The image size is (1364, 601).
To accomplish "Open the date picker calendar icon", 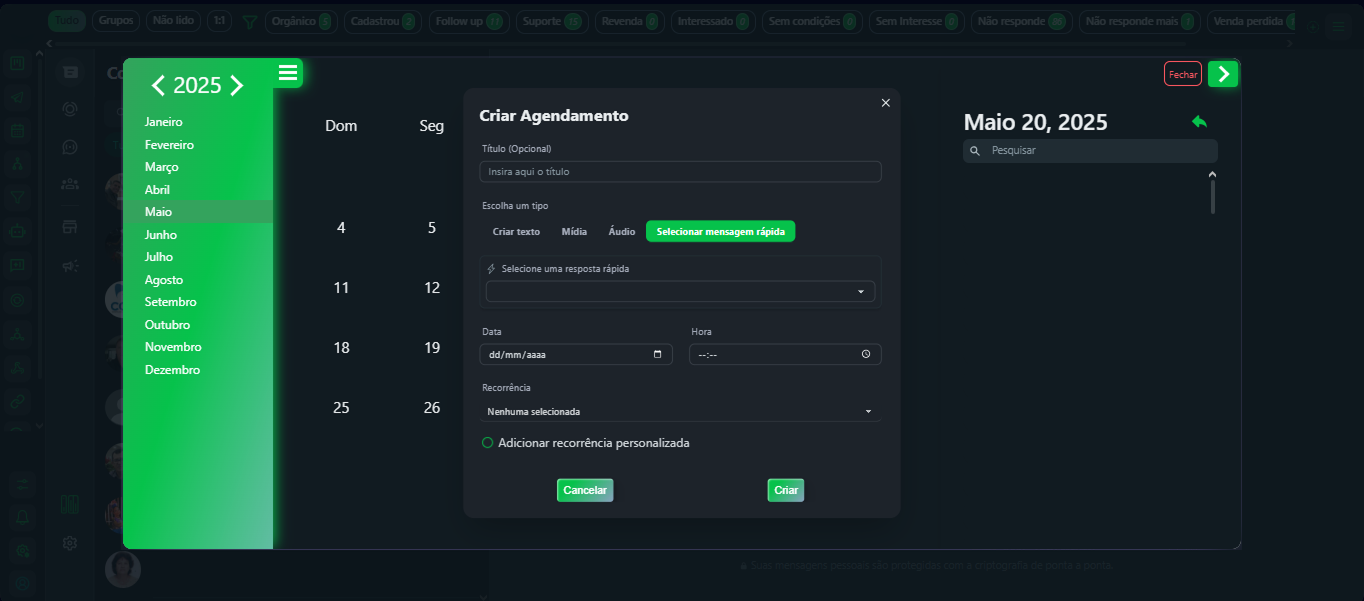I will click(657, 354).
